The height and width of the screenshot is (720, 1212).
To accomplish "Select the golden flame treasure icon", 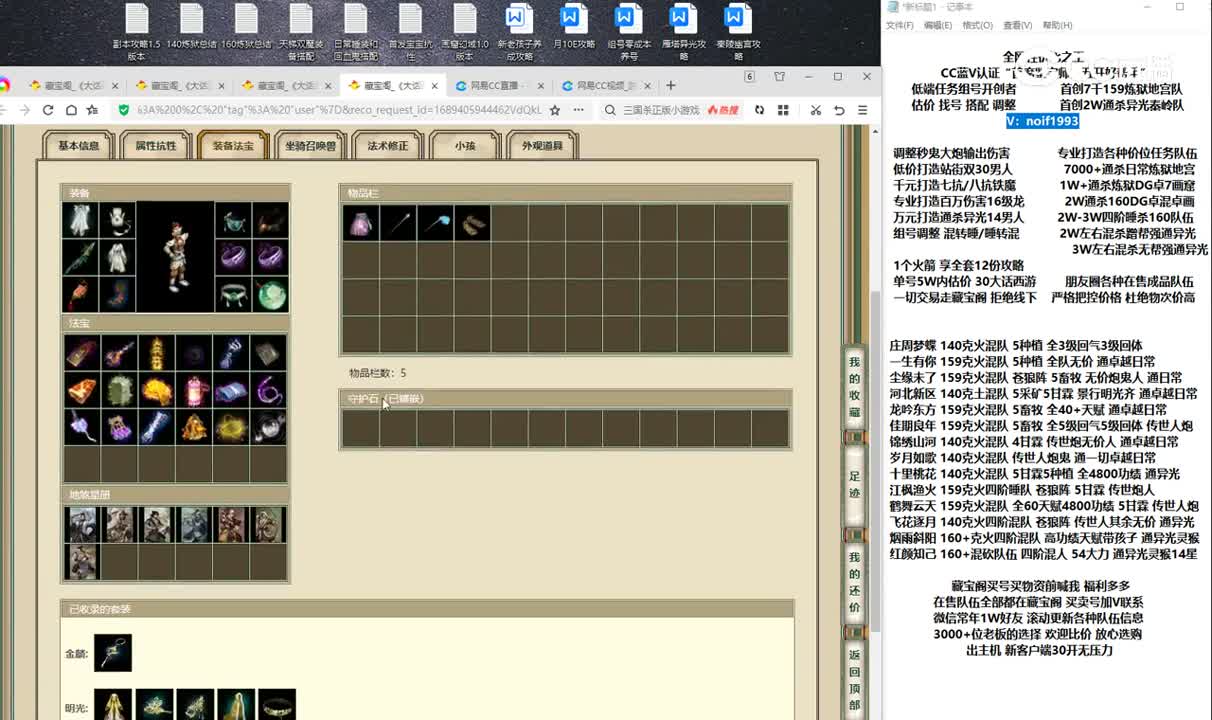I will point(156,390).
